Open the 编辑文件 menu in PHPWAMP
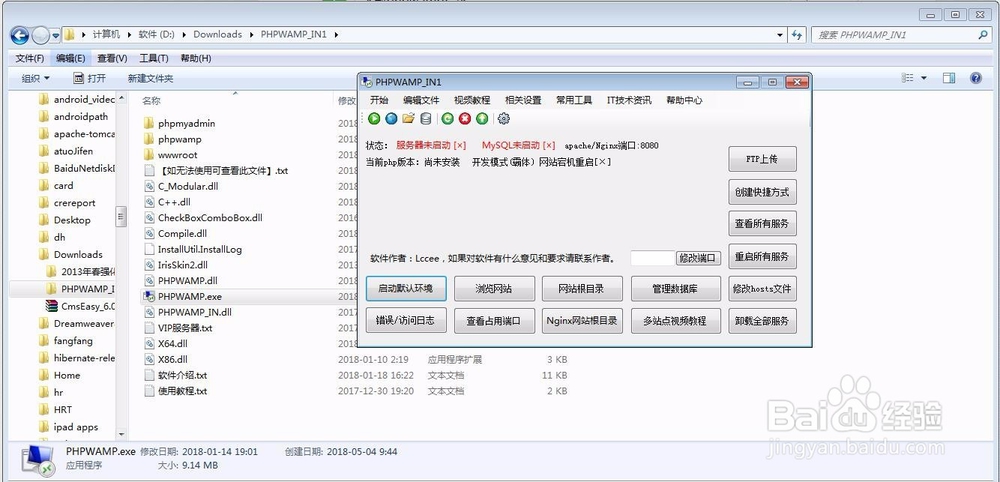 click(x=422, y=100)
